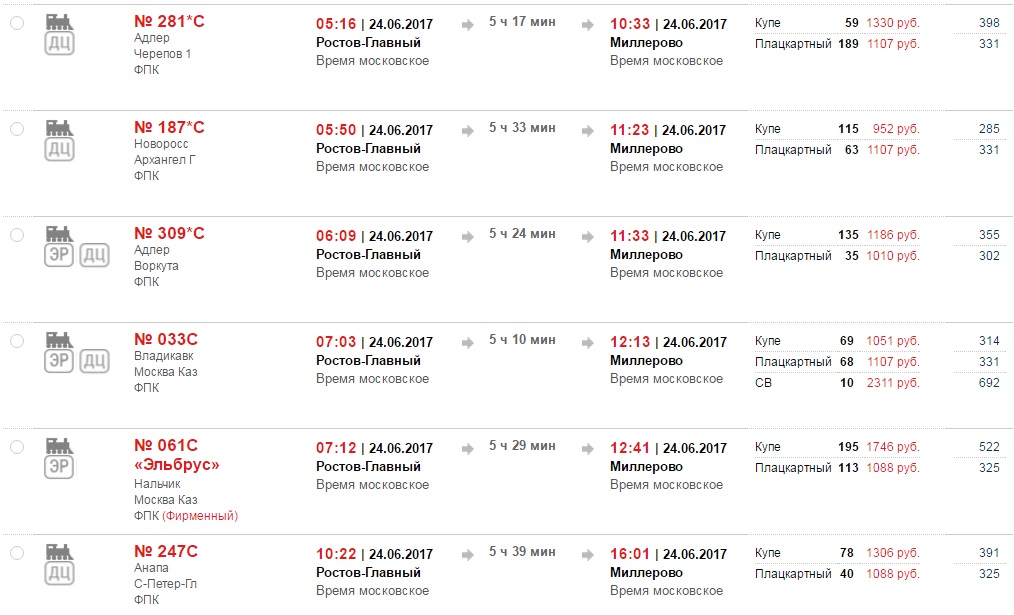The height and width of the screenshot is (615, 1014).
Task: Click bonus points value 692
Action: 988,383
